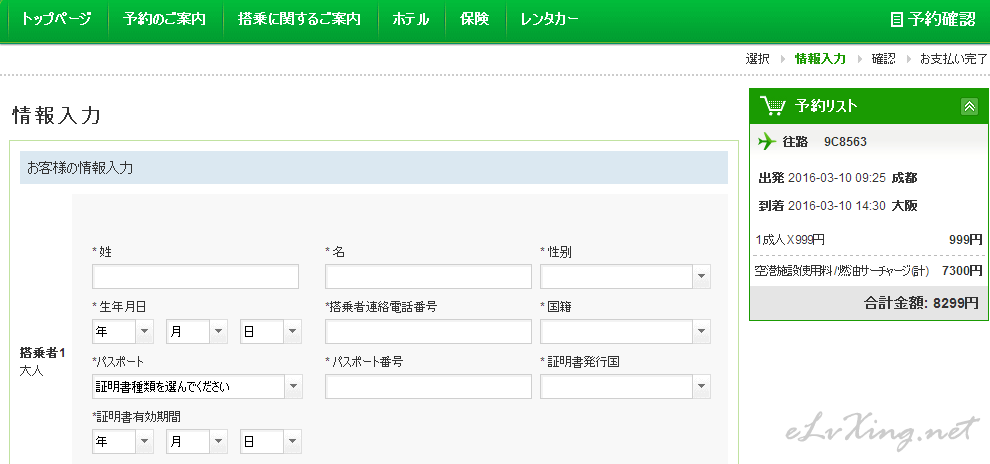Open the expiry year dropdown under 証明書有効期間
Screen dimensions: 990x464
pyautogui.click(x=123, y=441)
